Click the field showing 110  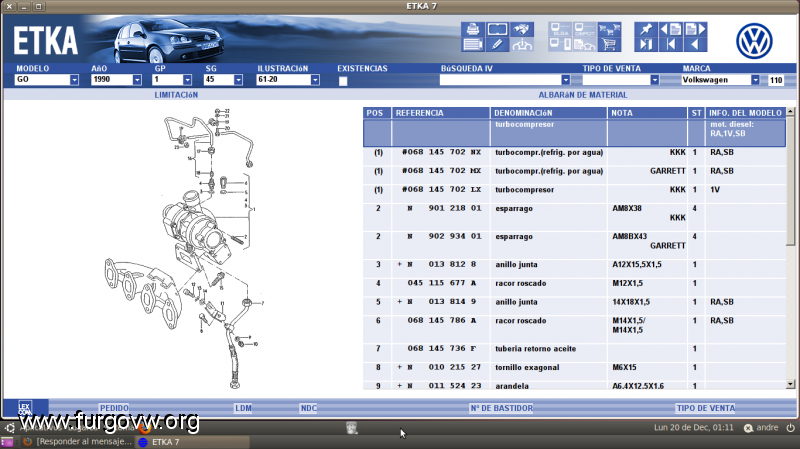point(776,80)
